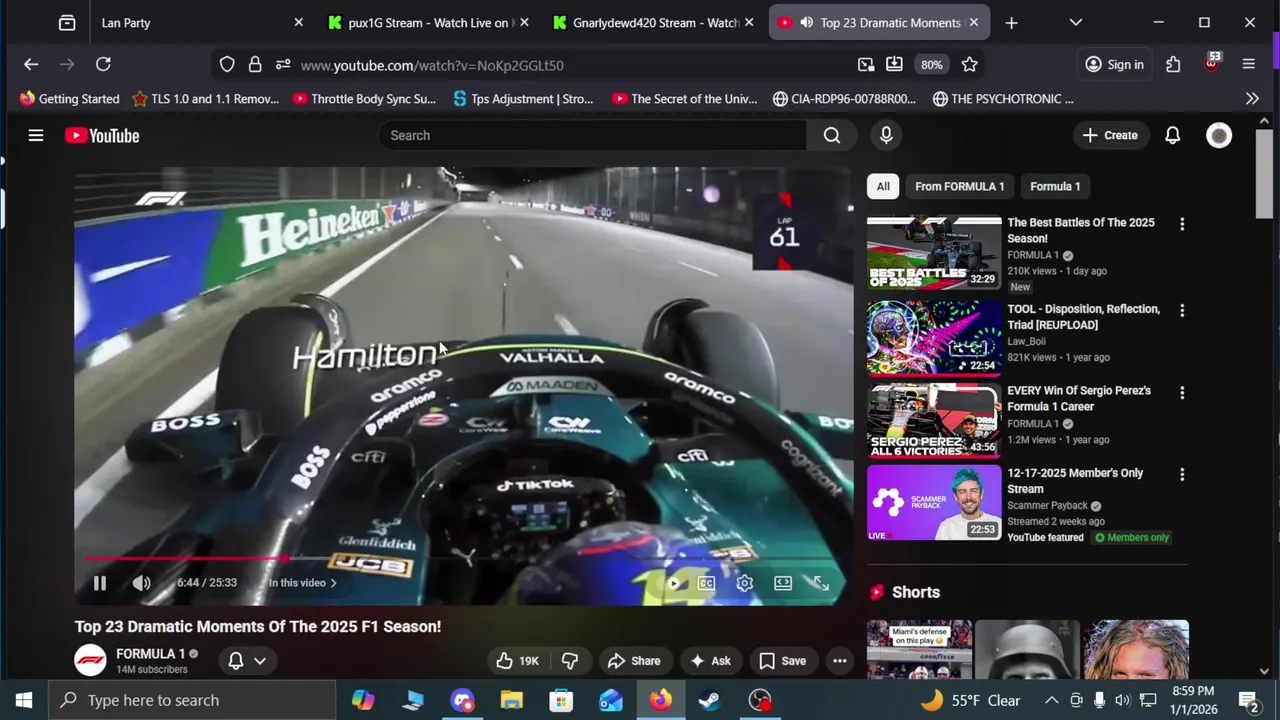Open the FORMULA 1 channel avatar

tap(90, 660)
